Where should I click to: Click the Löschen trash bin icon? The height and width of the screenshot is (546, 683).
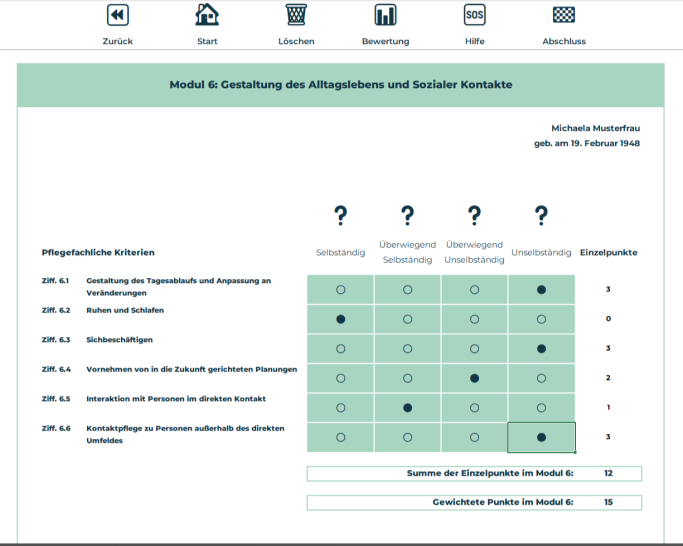pyautogui.click(x=296, y=15)
